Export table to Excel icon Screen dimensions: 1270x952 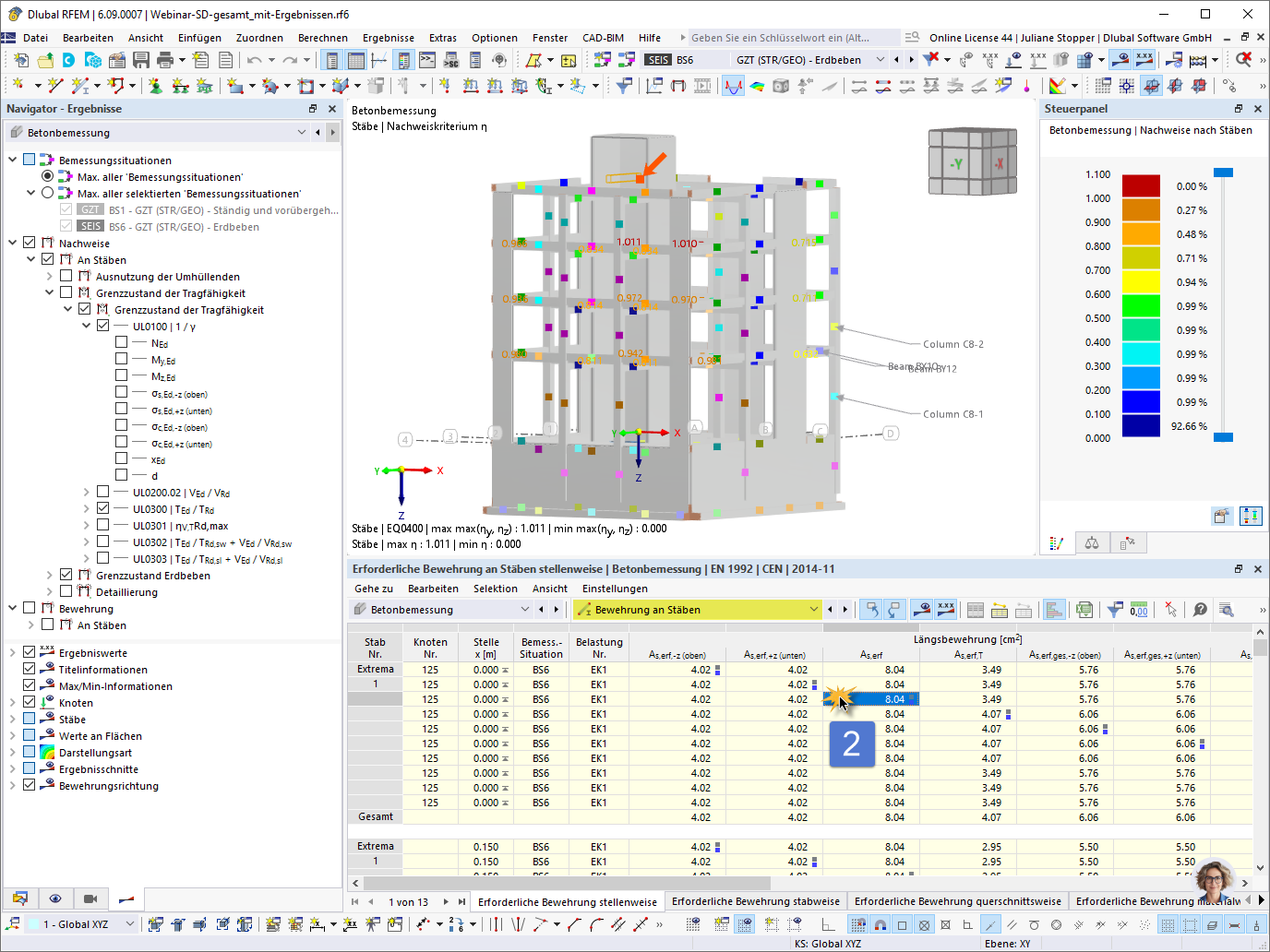1084,610
